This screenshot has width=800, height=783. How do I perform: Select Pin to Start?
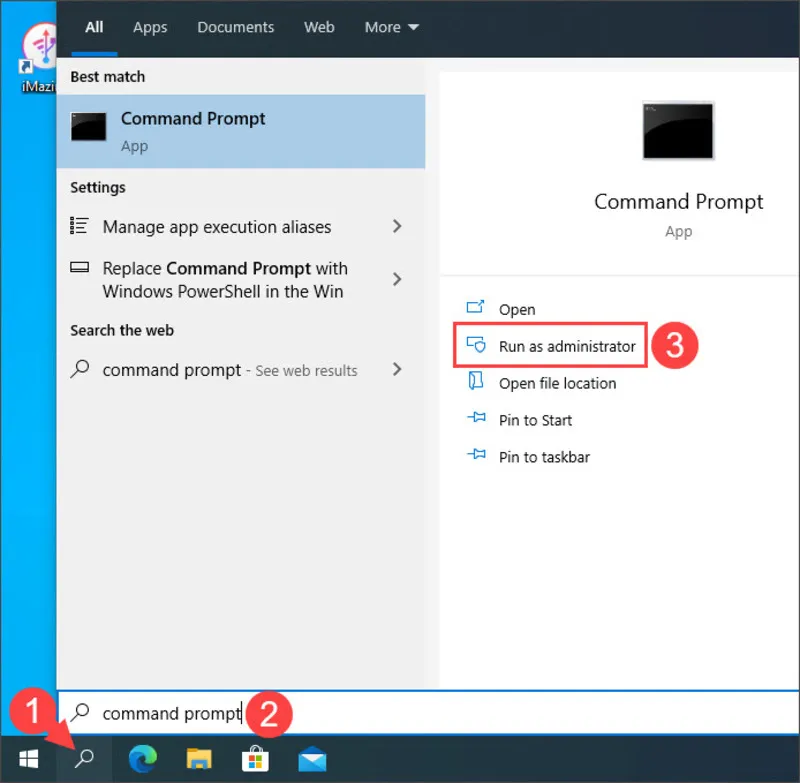click(x=519, y=420)
